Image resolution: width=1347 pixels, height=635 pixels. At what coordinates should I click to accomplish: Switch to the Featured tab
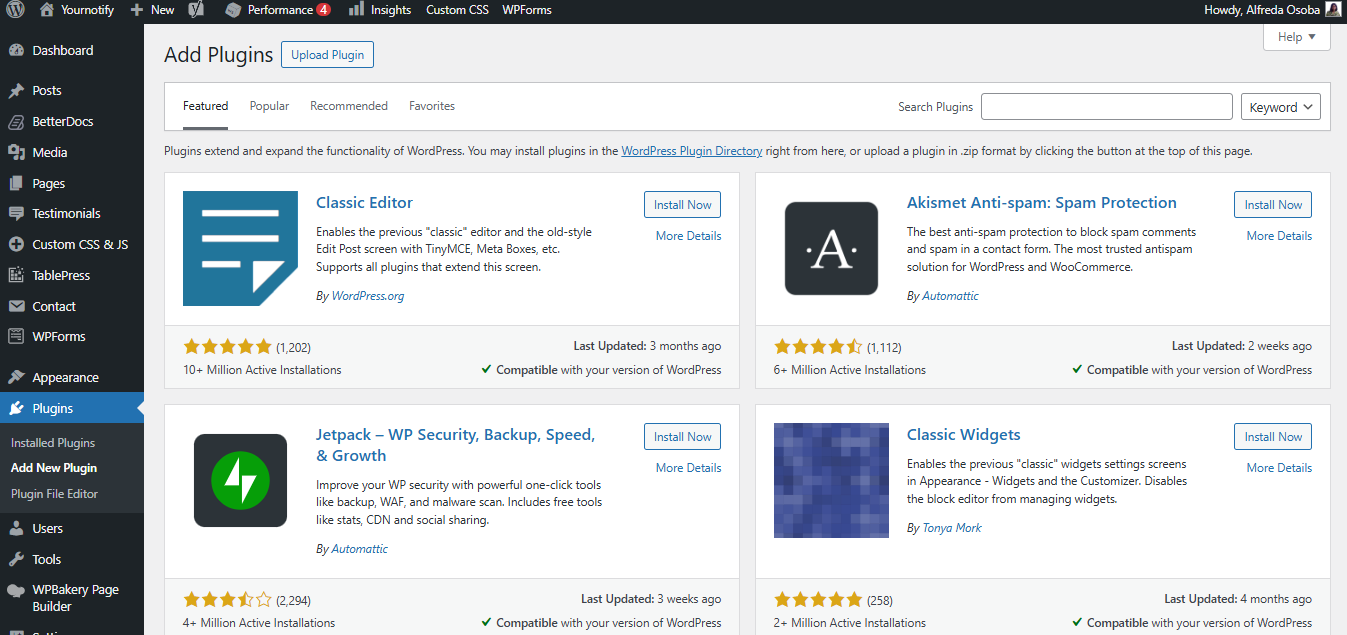(x=205, y=106)
